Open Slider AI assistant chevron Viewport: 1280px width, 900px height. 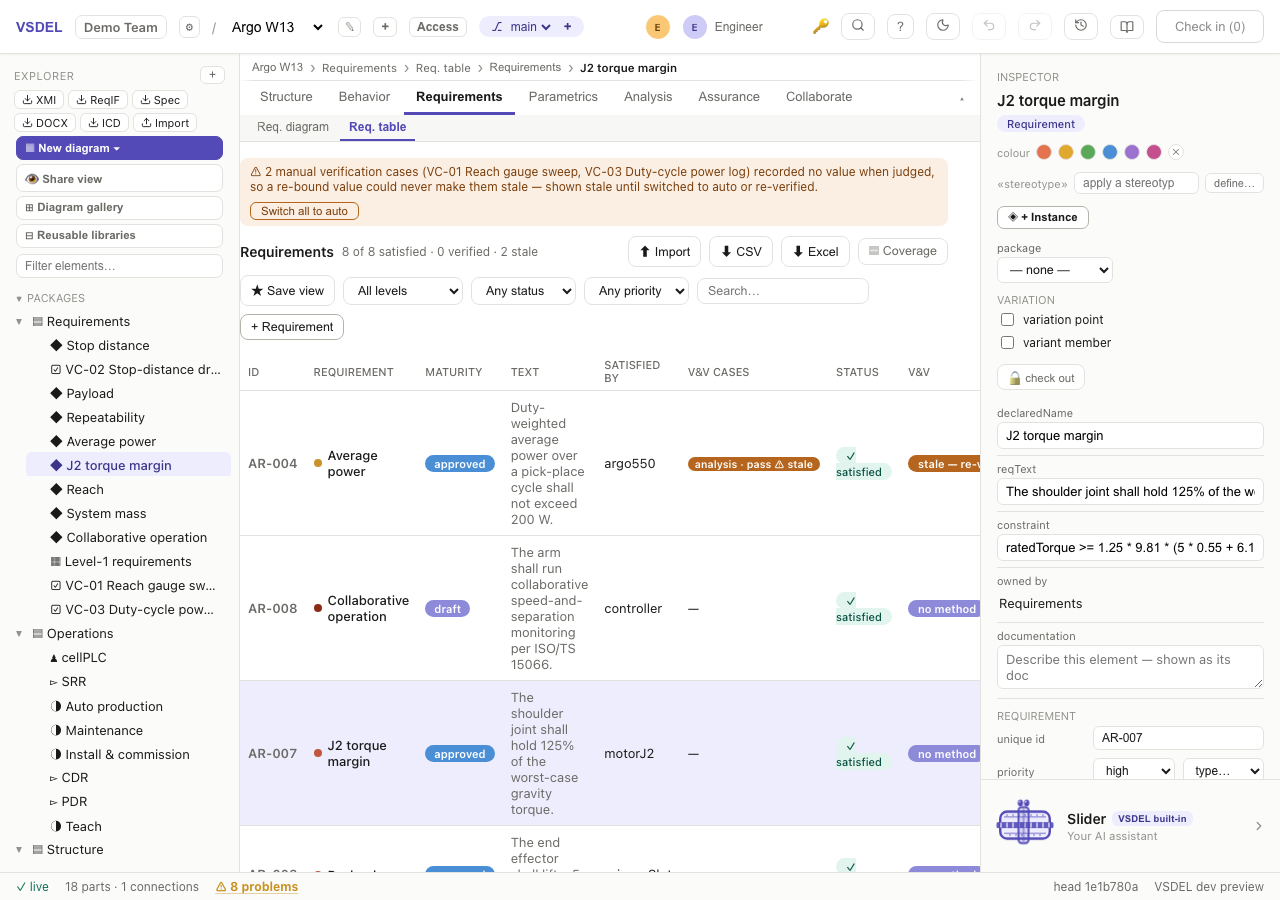[1259, 826]
